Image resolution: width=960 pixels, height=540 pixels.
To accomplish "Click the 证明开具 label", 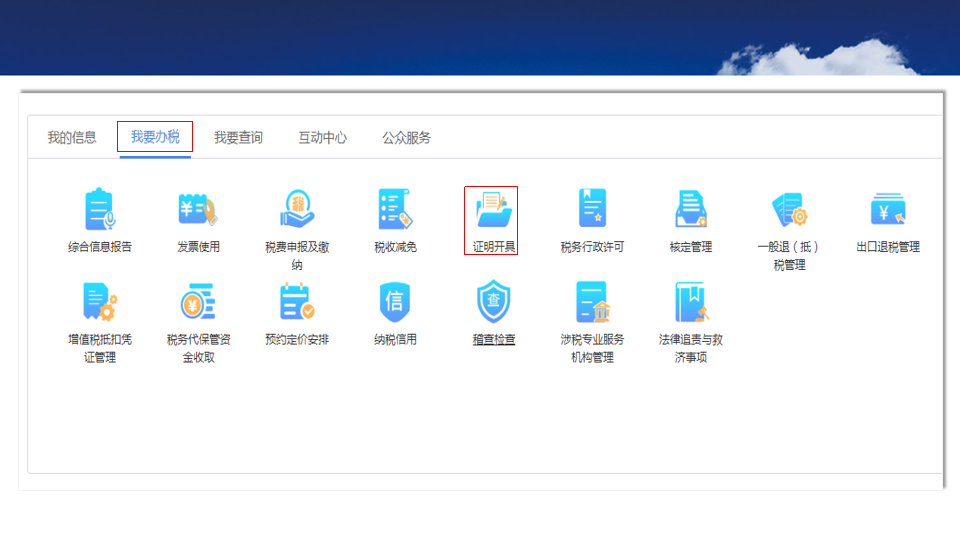I will (493, 247).
